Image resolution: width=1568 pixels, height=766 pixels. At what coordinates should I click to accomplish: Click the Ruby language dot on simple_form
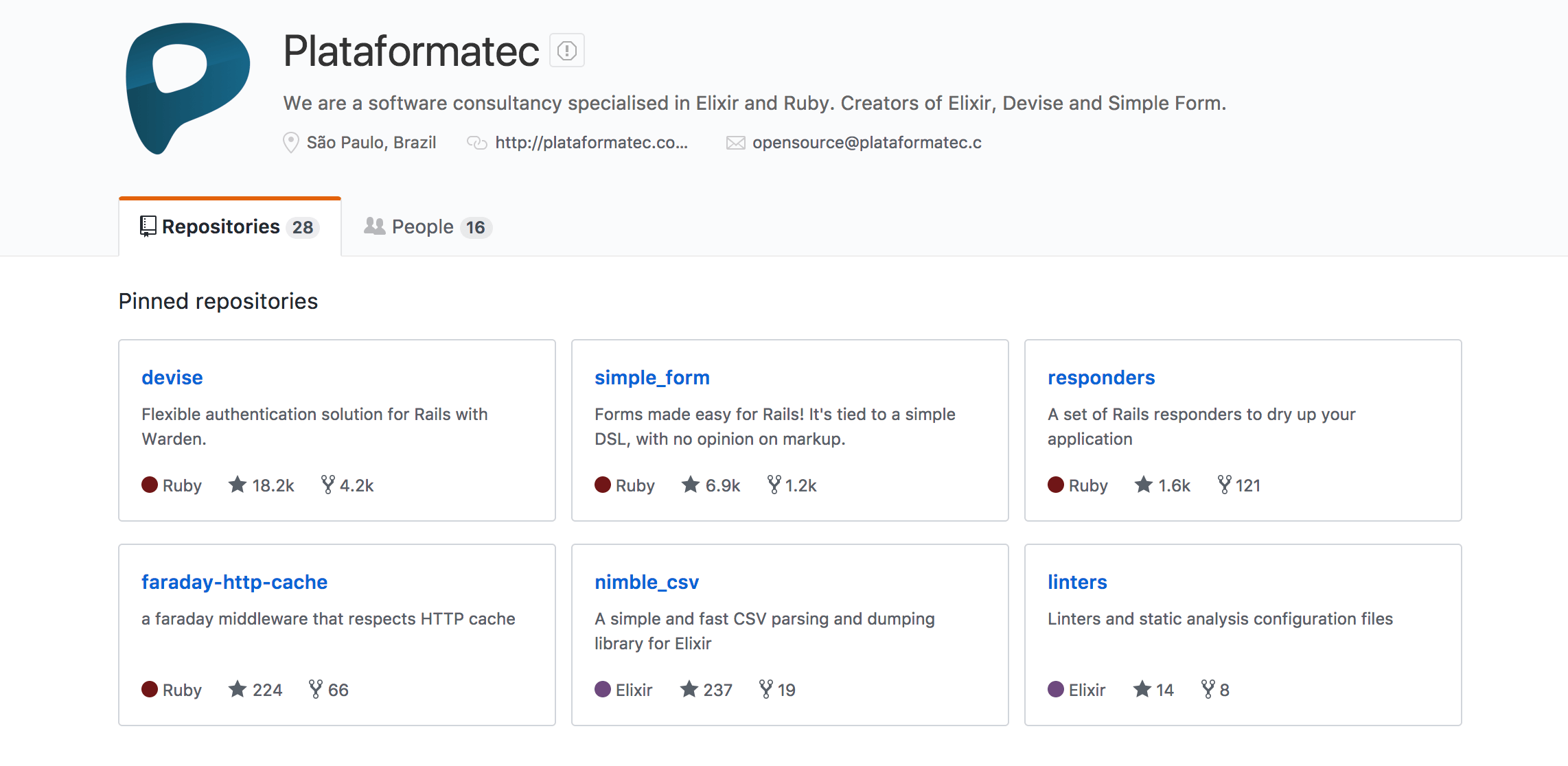click(603, 485)
